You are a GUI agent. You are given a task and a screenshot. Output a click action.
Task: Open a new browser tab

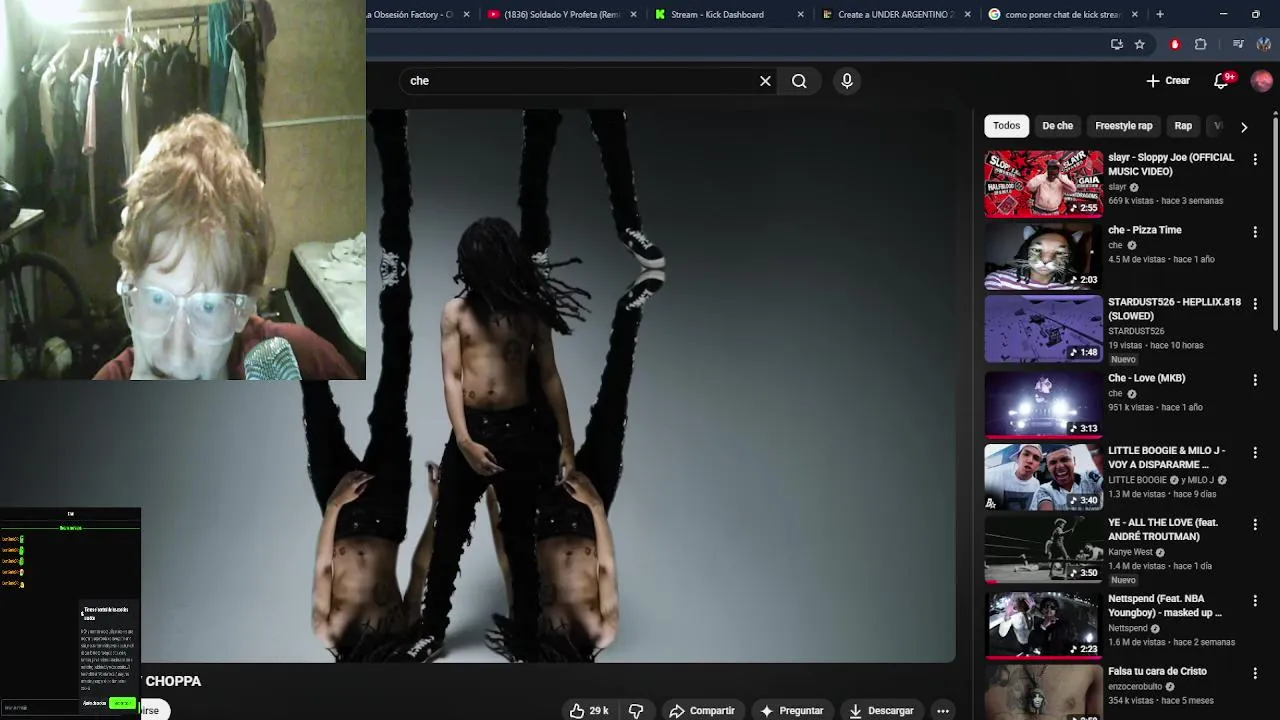coord(1160,14)
